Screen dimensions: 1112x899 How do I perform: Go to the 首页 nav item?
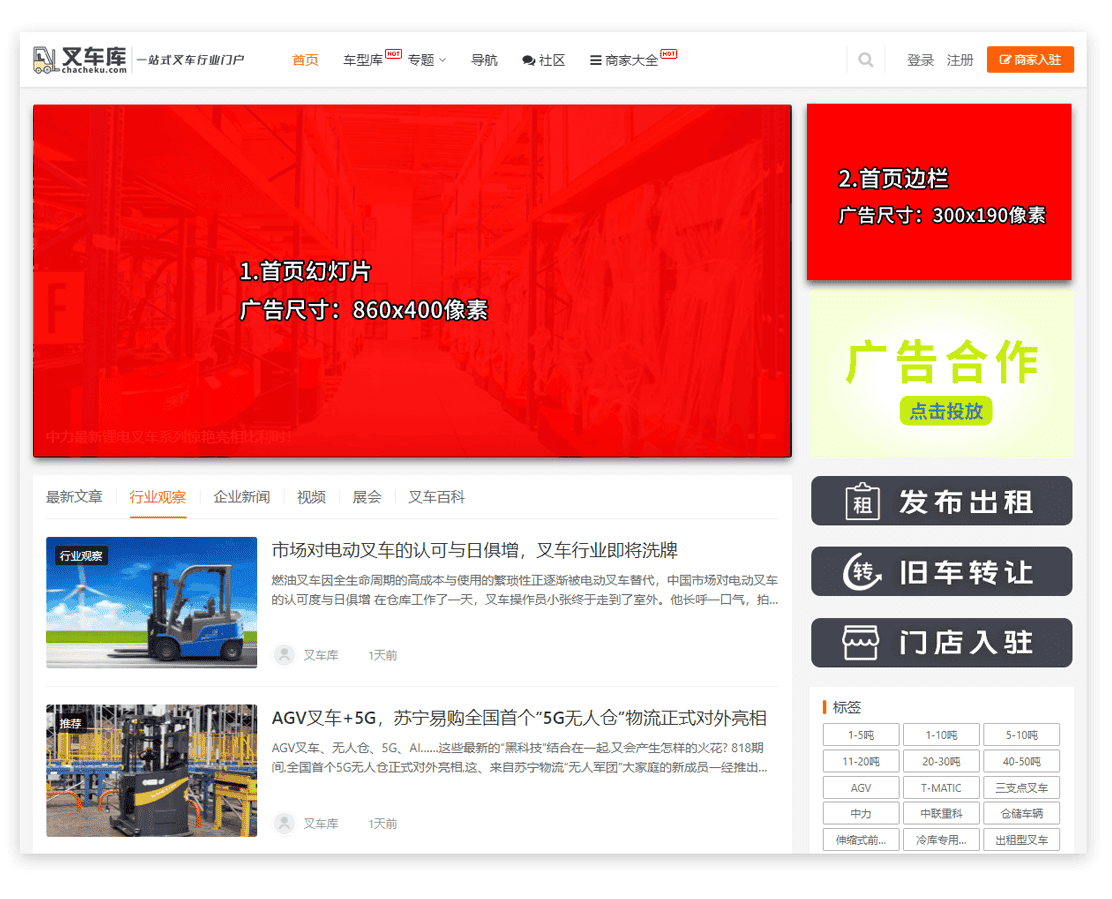(305, 60)
